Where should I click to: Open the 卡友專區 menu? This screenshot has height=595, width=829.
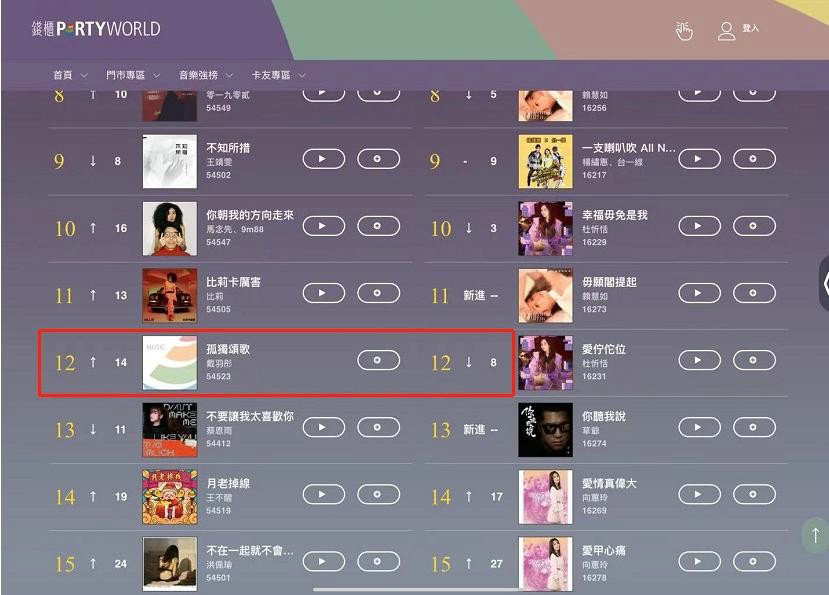[x=279, y=75]
